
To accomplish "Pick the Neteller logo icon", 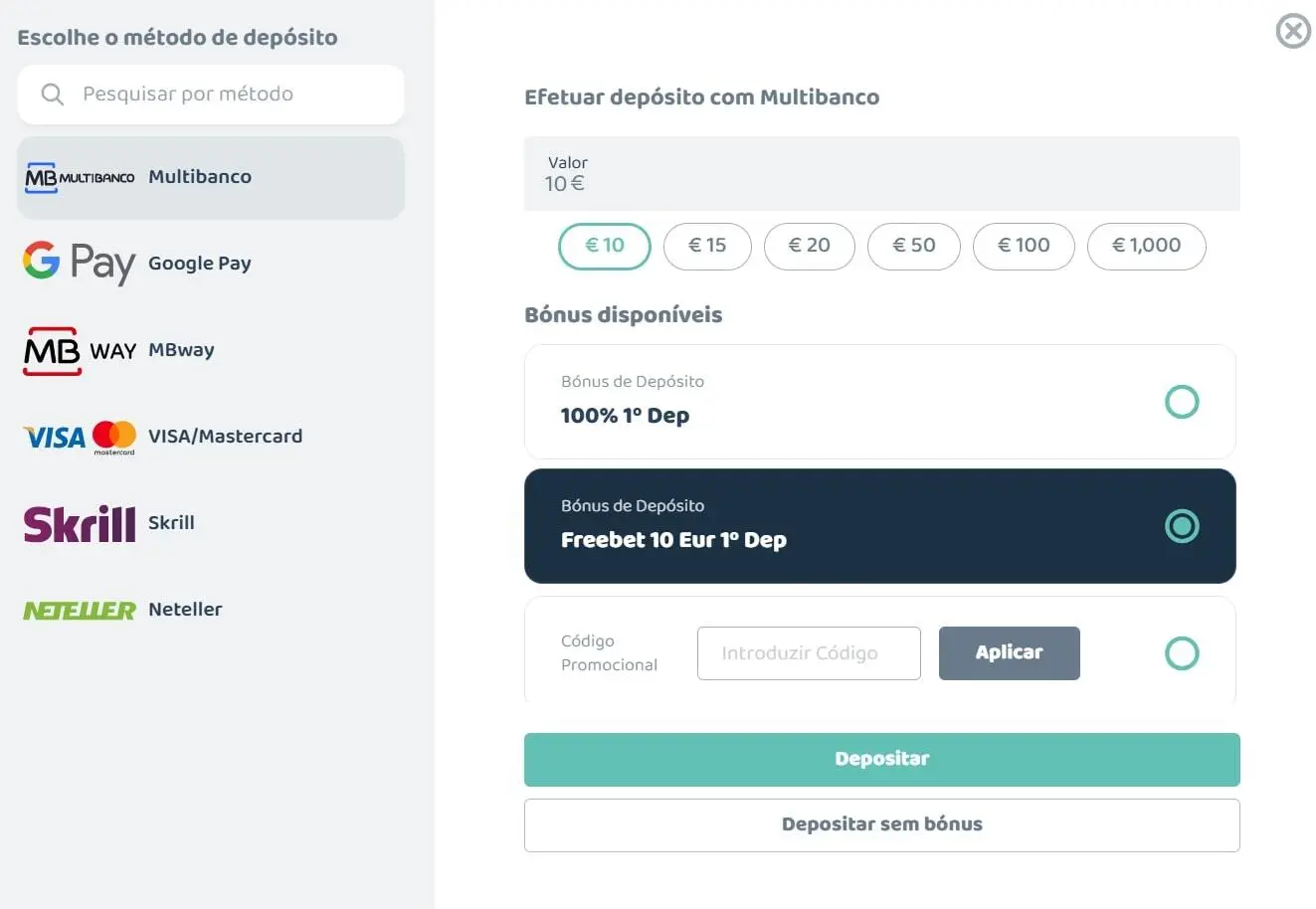I will [x=80, y=610].
